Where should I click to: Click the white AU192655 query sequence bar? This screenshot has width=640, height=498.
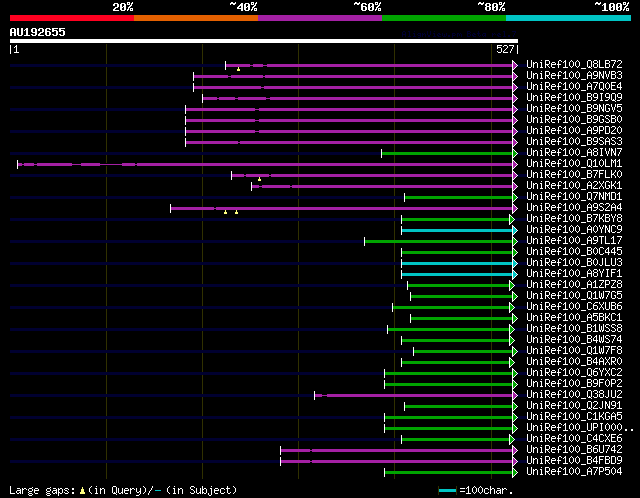coord(264,41)
